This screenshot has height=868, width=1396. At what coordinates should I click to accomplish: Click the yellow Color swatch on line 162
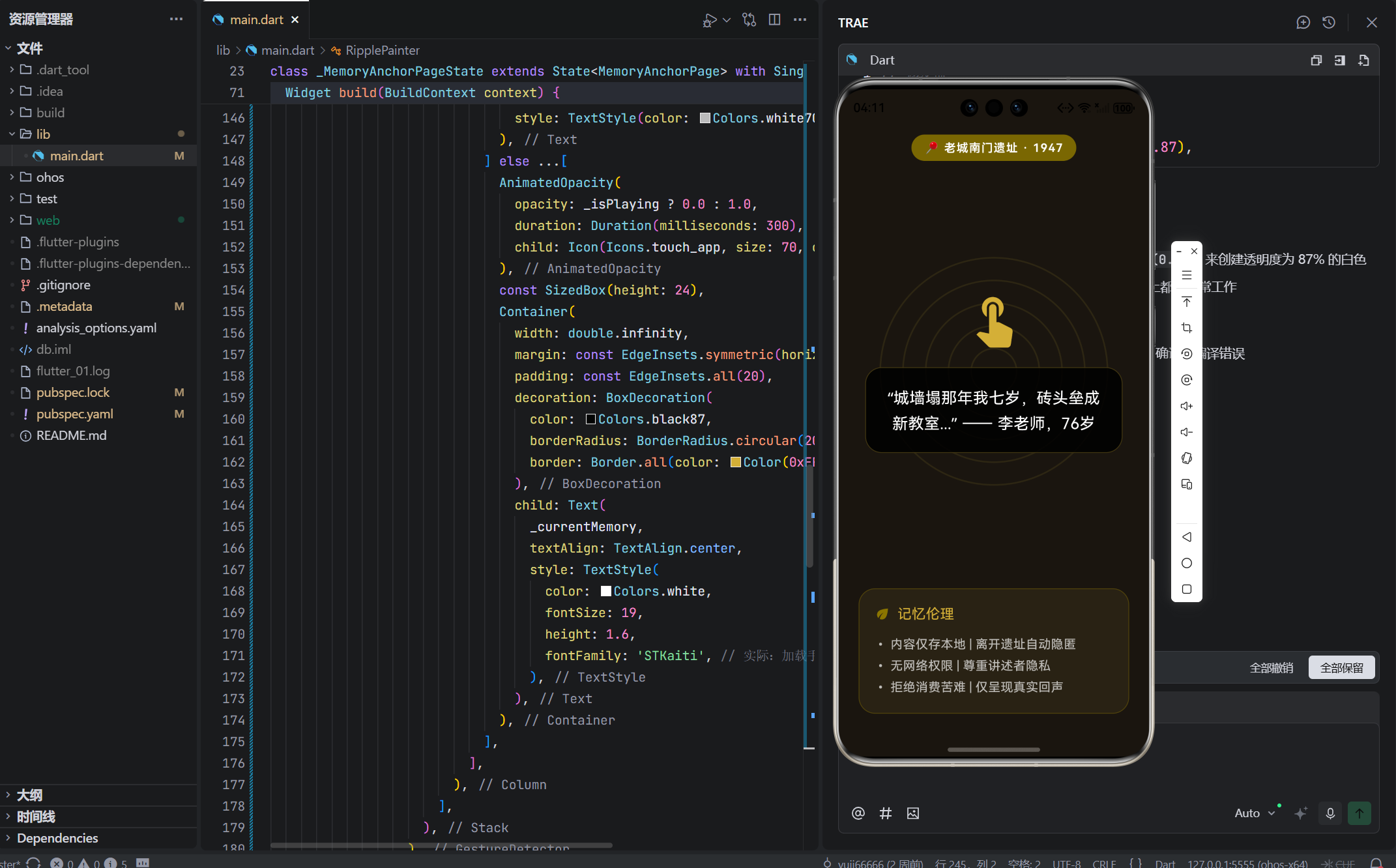(735, 462)
